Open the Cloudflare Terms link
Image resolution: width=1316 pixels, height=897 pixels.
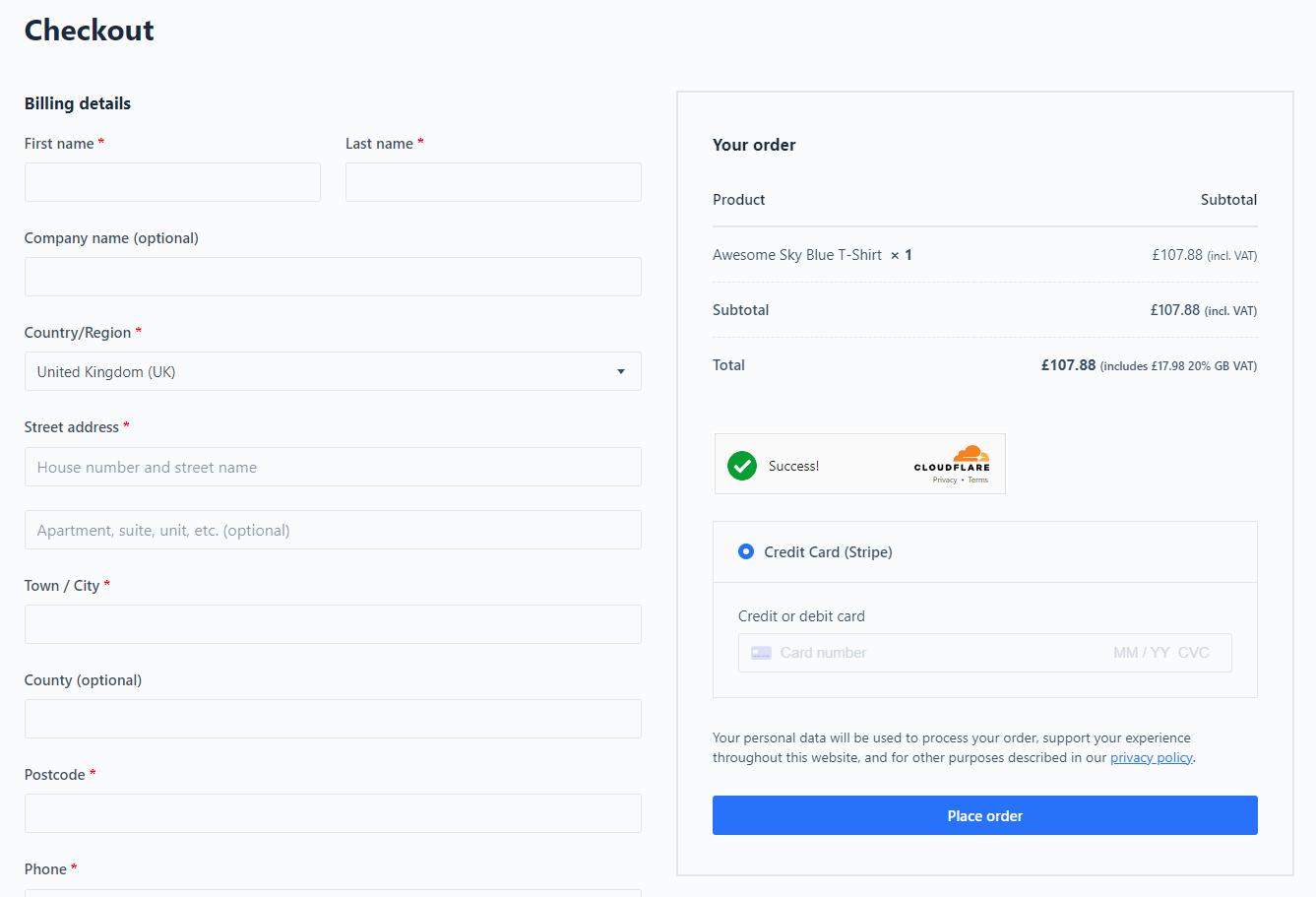[x=977, y=481]
